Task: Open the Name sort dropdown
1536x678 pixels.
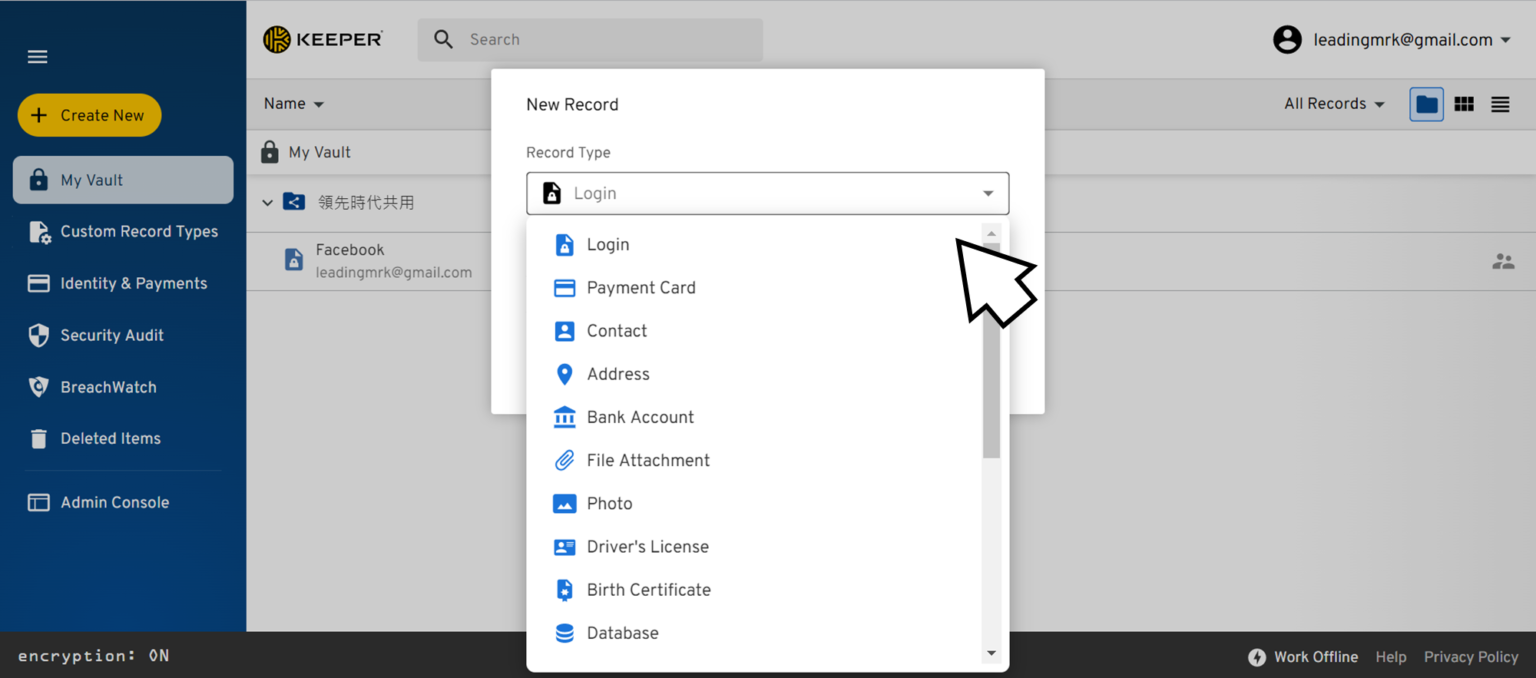Action: tap(294, 104)
